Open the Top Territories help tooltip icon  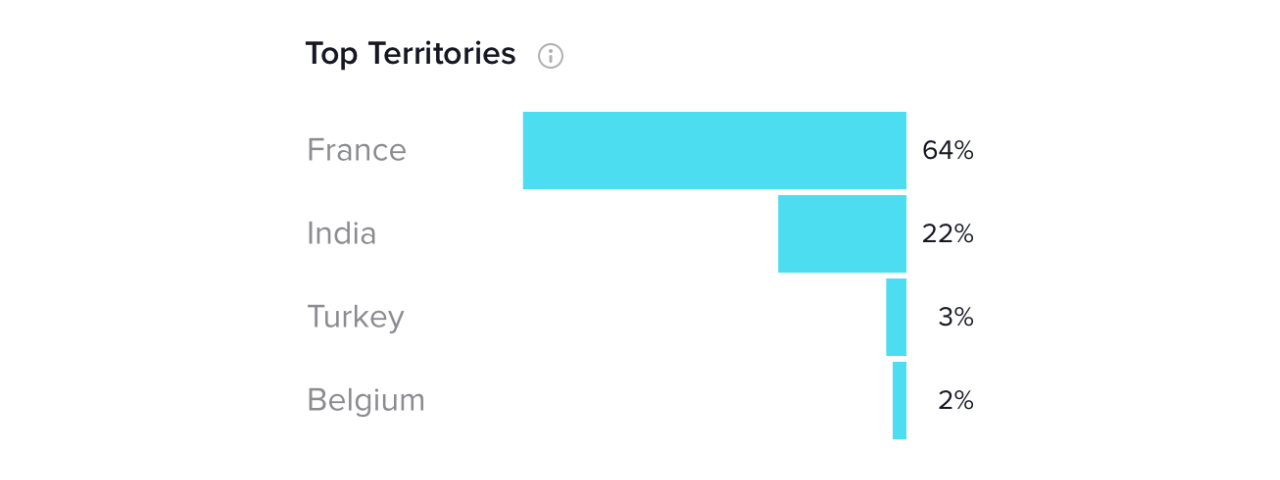(x=551, y=56)
